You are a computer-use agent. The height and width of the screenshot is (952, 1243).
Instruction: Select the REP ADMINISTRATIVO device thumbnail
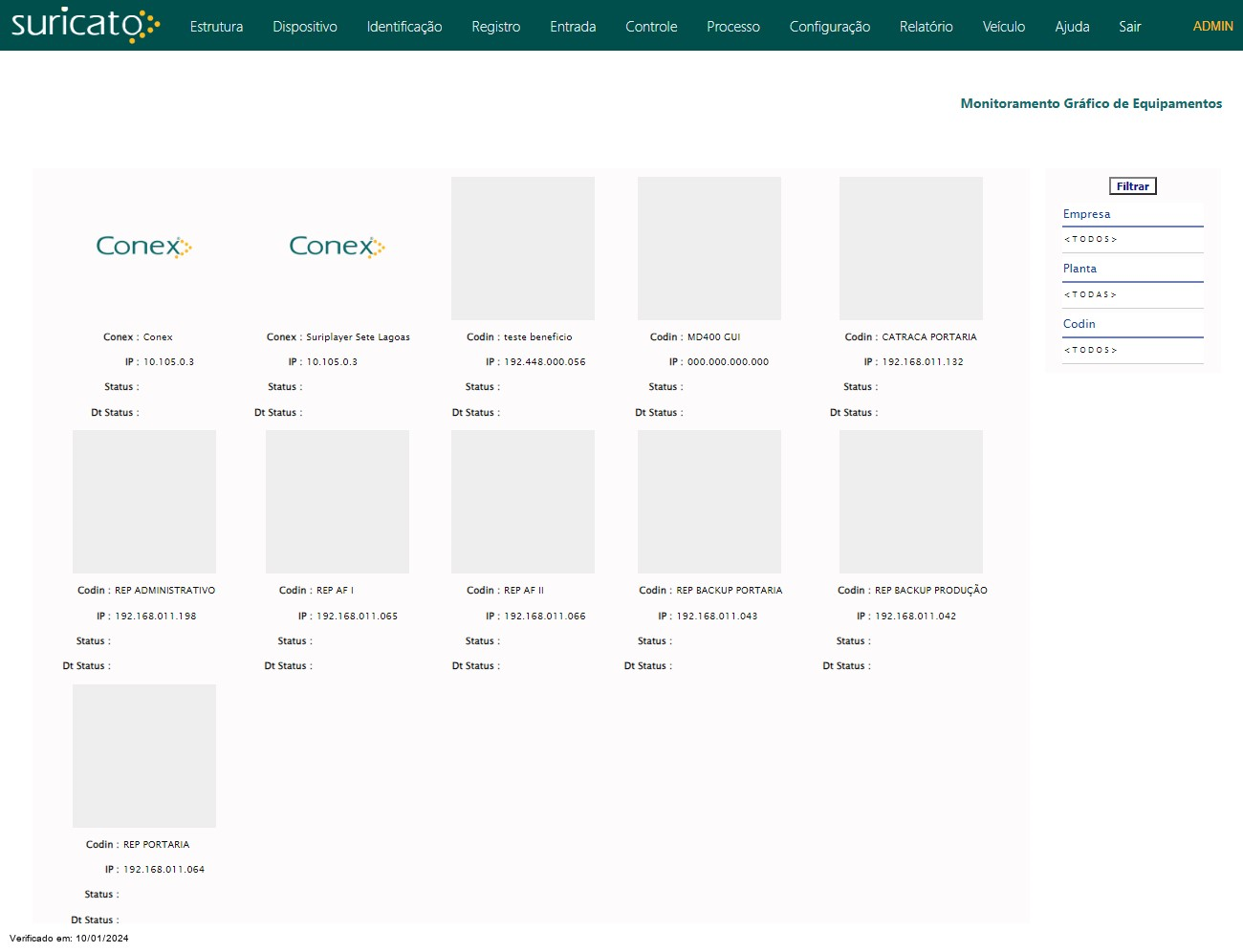[144, 502]
